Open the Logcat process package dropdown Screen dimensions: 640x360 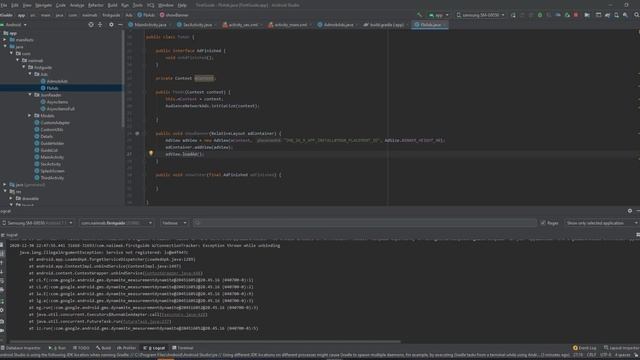[x=116, y=223]
